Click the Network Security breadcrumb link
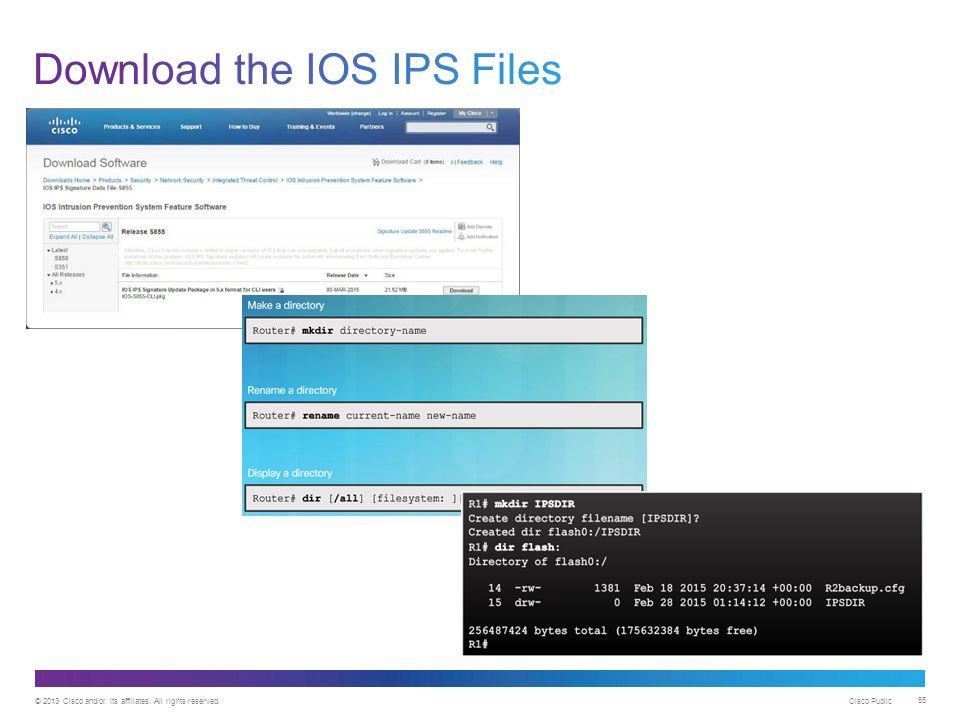Image resolution: width=960 pixels, height=720 pixels. point(182,181)
